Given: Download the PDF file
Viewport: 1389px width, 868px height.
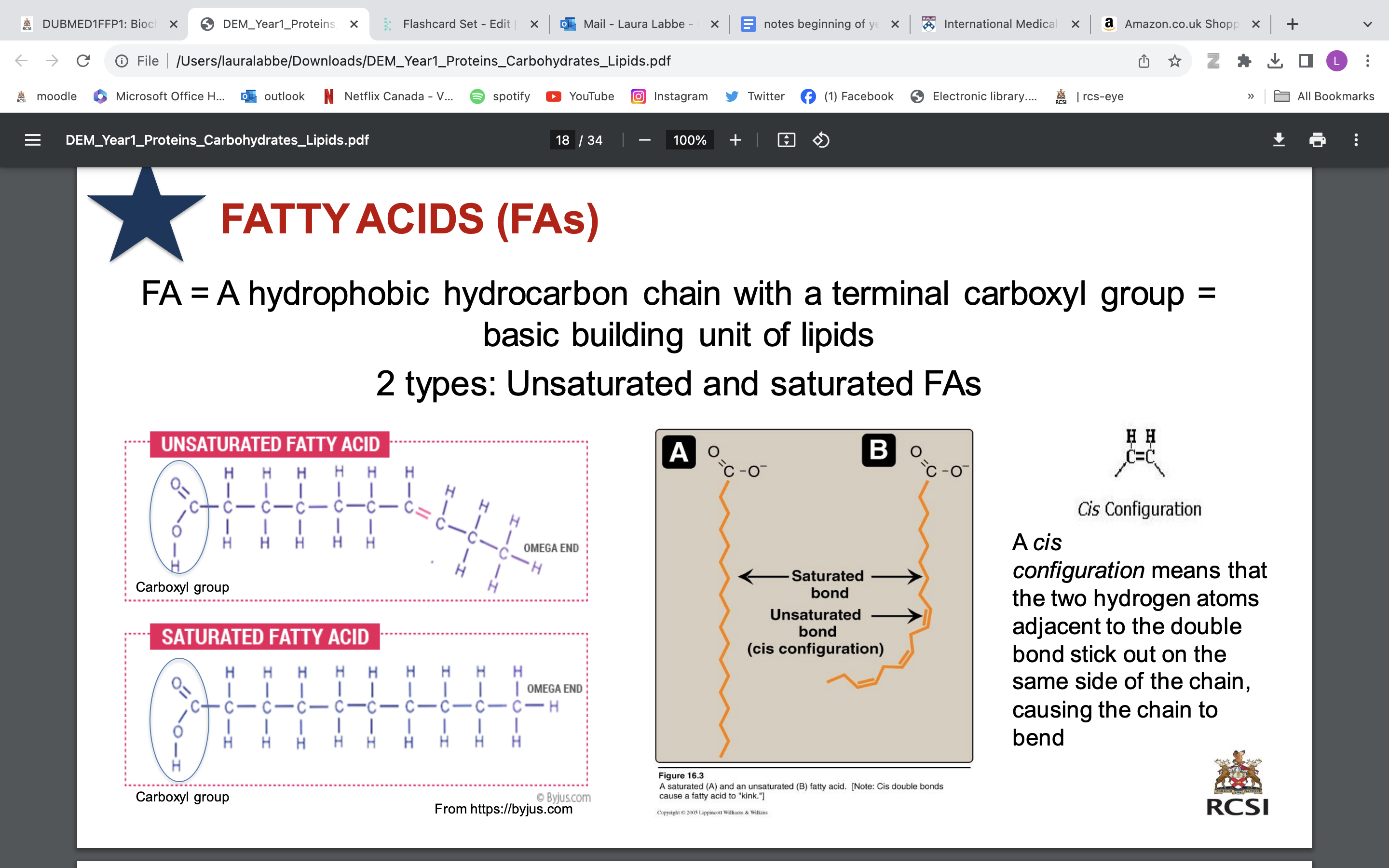Looking at the screenshot, I should click(1279, 139).
